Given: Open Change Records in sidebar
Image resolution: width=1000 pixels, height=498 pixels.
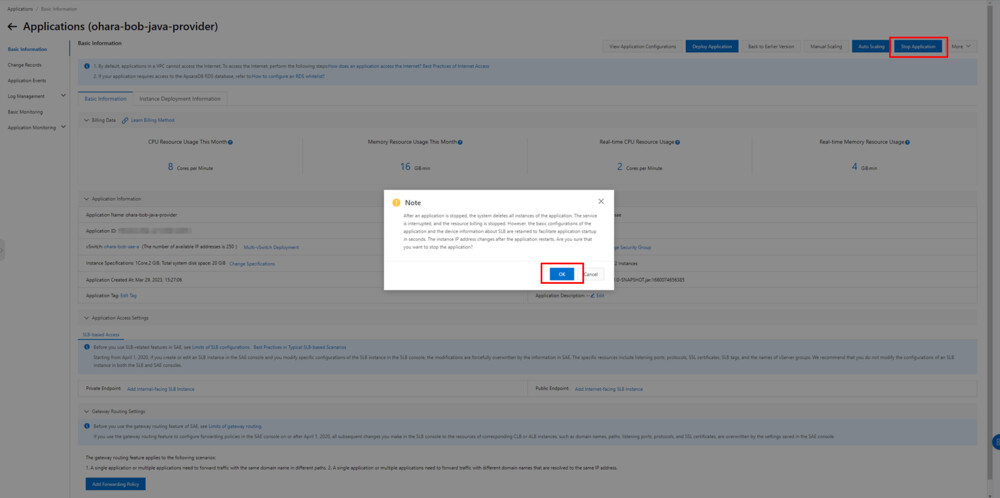Looking at the screenshot, I should [x=25, y=65].
